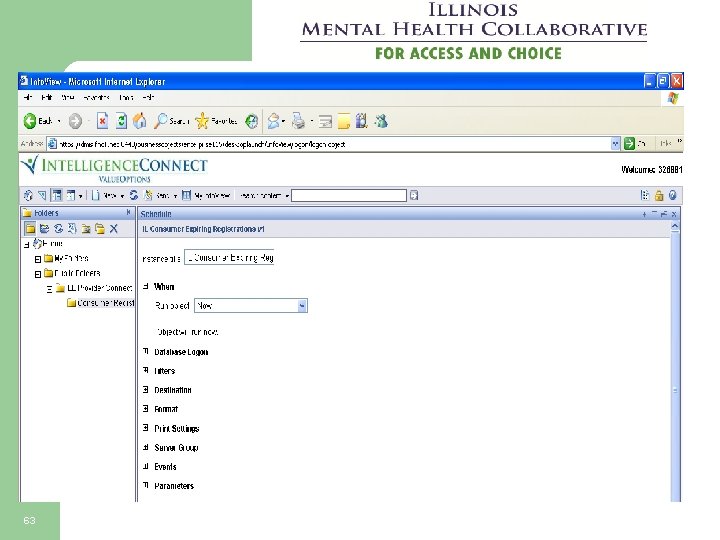Click the copy folder icon in the Folders toolbar
Viewport: 720px width, 540px height.
point(100,228)
